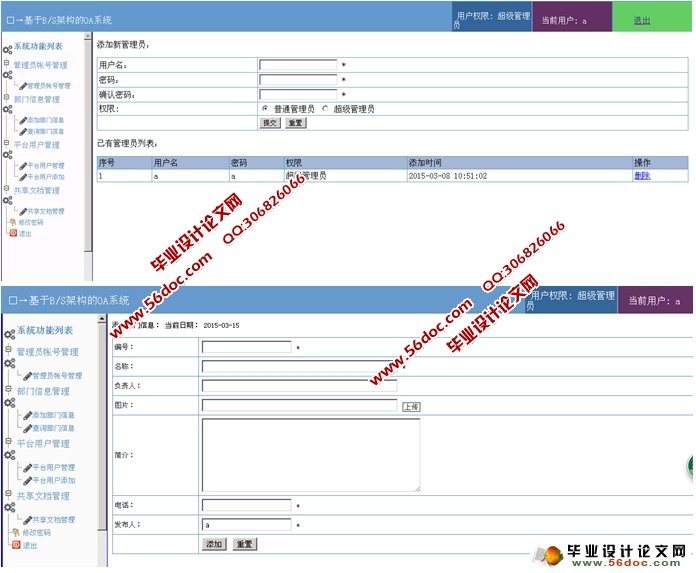696x573 pixels.
Task: Click scroll-up arrow of add-admin page sidebar
Action: click(x=88, y=36)
